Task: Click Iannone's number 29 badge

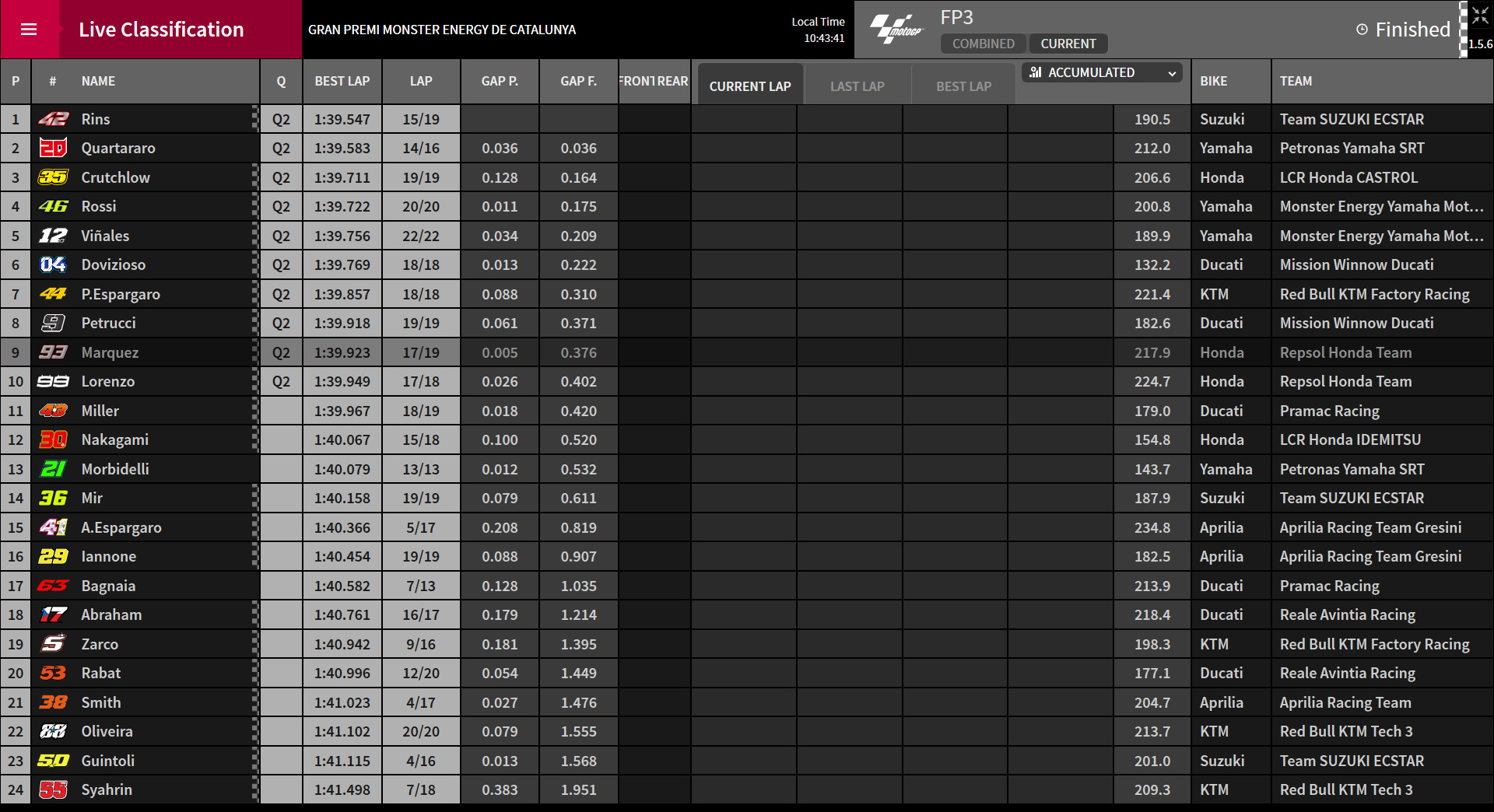Action: (54, 556)
